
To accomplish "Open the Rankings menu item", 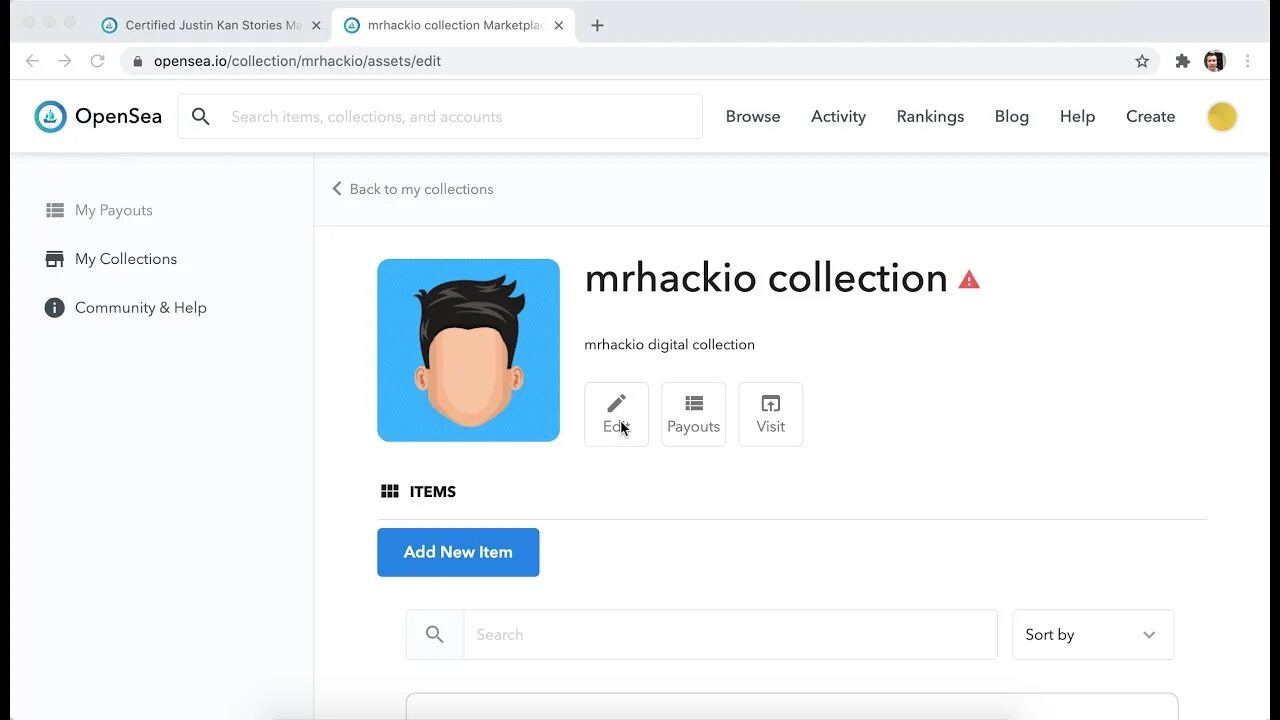I will point(930,117).
